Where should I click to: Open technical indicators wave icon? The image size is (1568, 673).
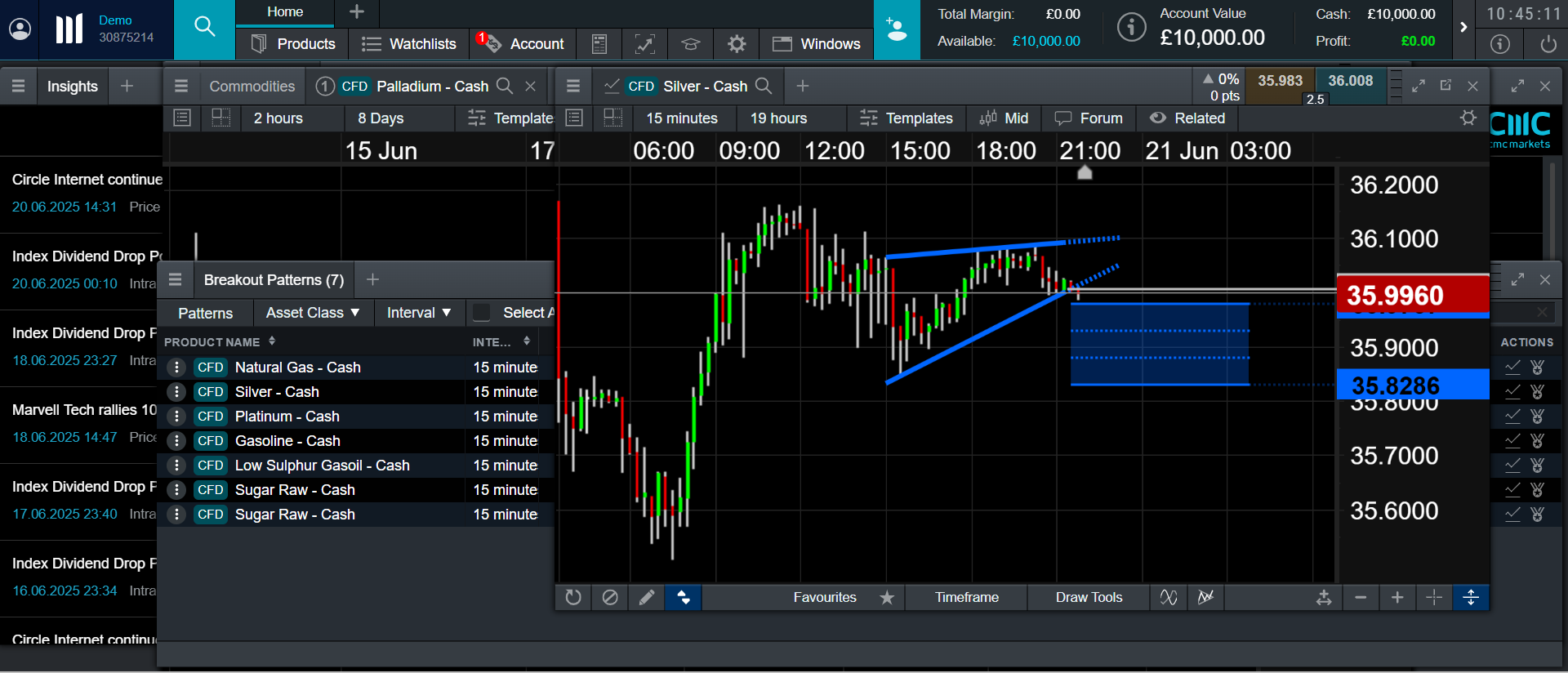tap(1169, 597)
